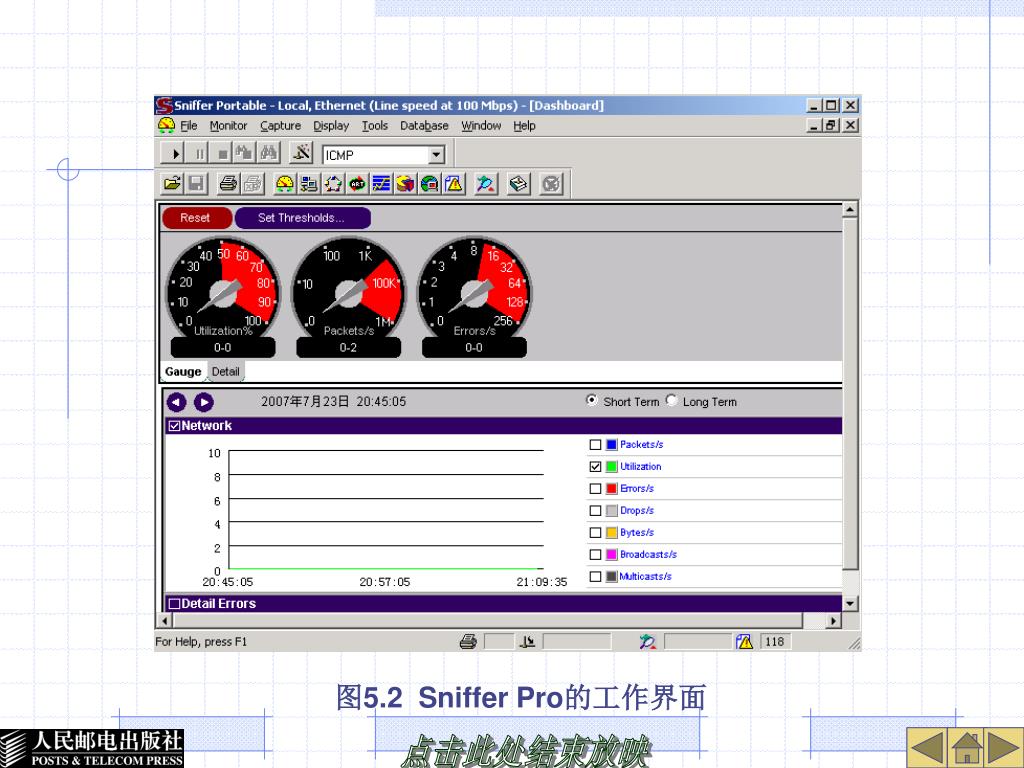This screenshot has height=768, width=1024.
Task: Click the horizontal scrollbar right arrow
Action: click(x=833, y=620)
